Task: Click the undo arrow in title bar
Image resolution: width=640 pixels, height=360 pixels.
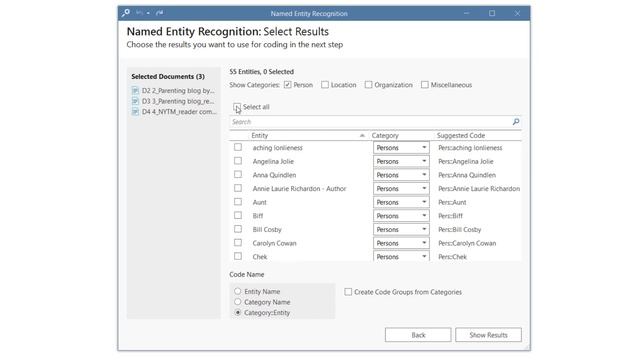Action: point(140,13)
